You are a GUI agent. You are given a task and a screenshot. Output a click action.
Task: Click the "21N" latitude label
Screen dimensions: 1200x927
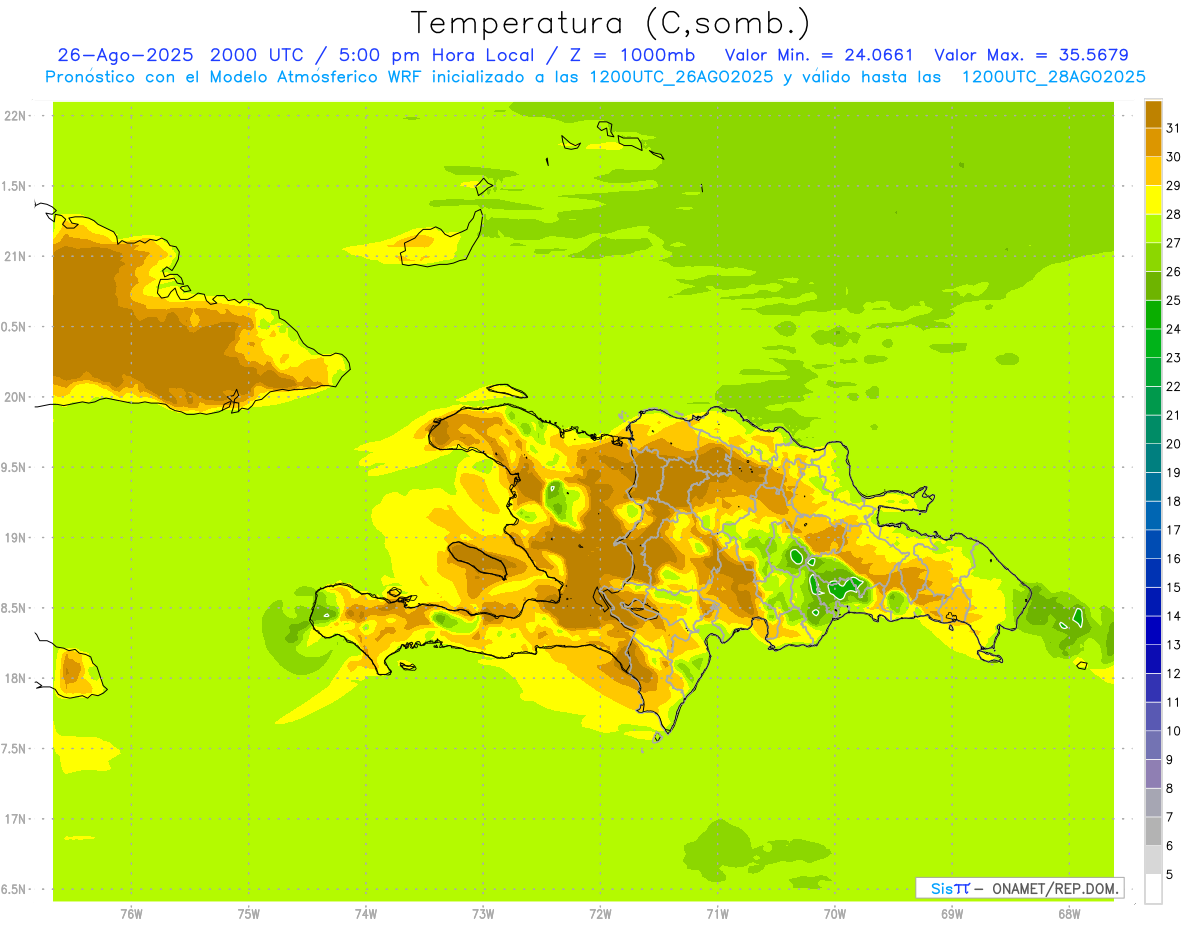(x=18, y=256)
